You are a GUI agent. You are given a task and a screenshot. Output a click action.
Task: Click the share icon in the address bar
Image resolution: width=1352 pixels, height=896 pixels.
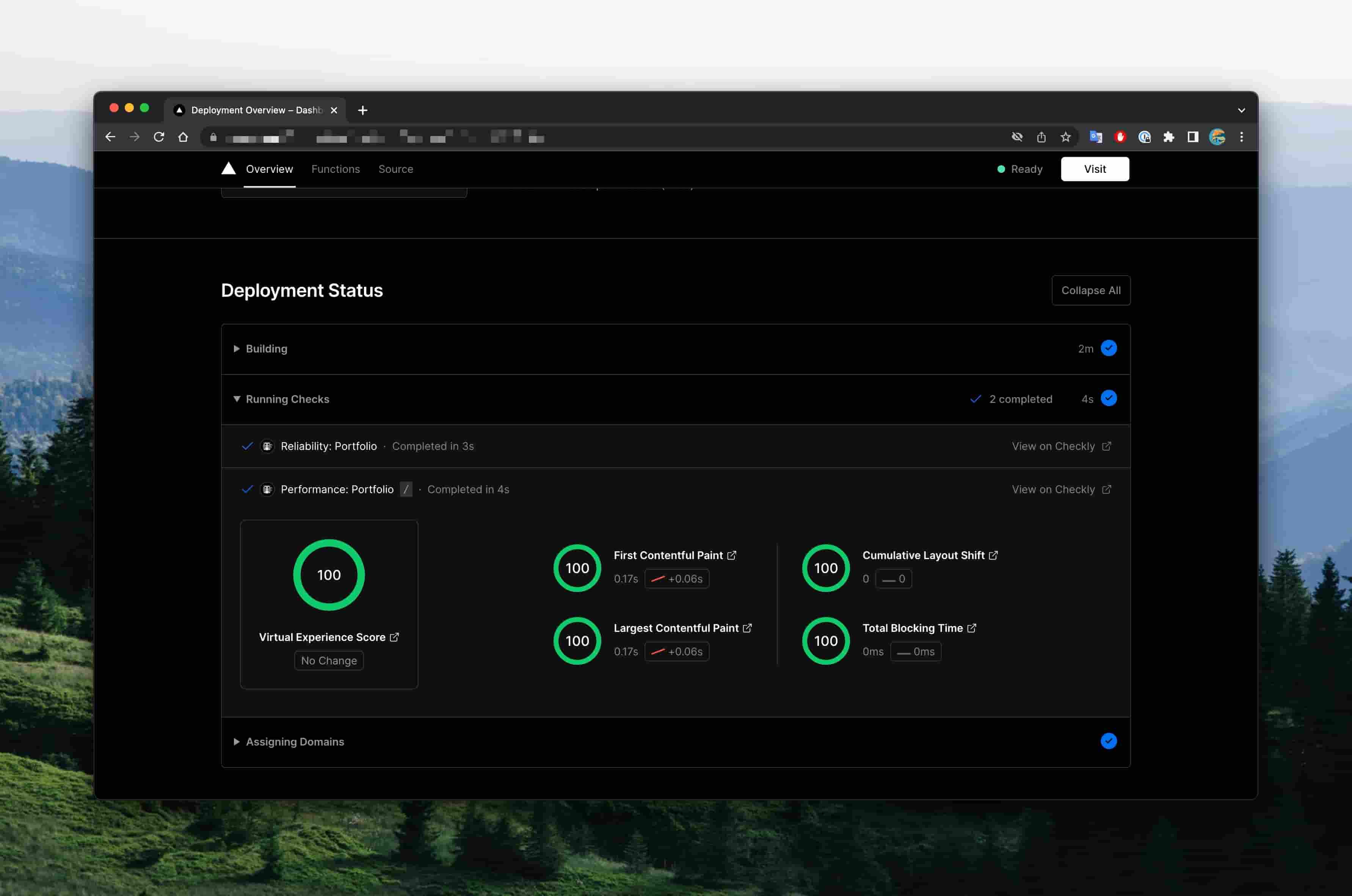tap(1041, 137)
